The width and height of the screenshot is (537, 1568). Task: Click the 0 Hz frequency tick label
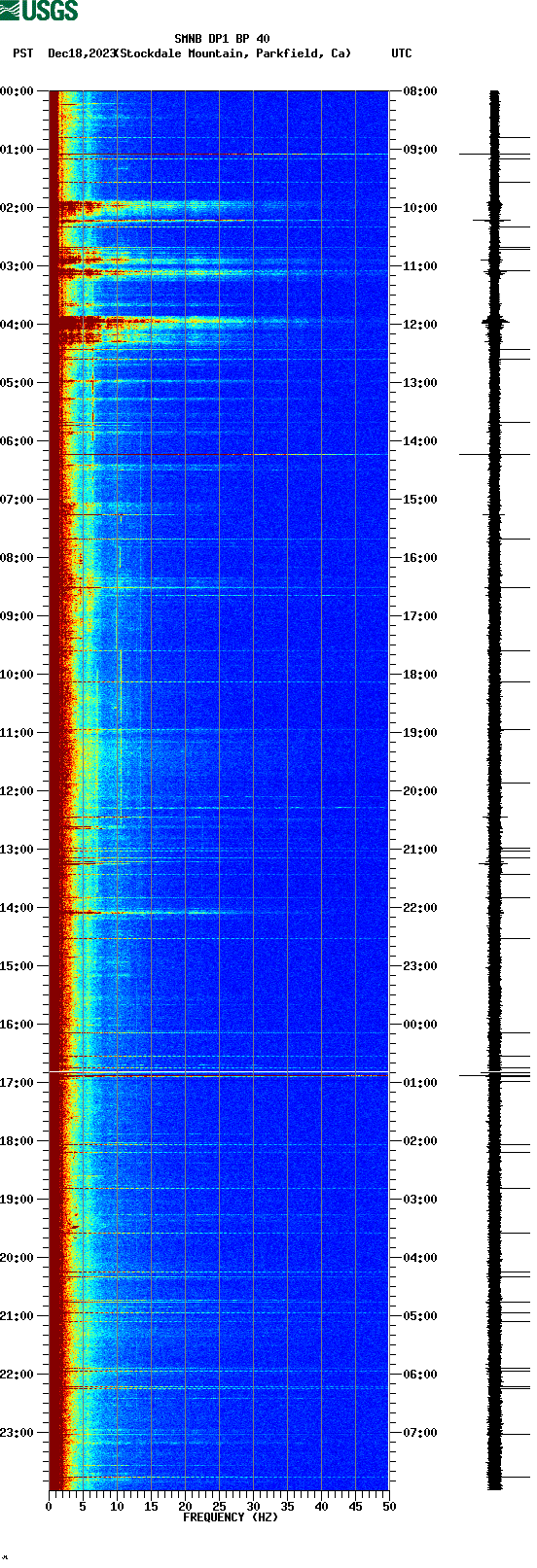click(49, 1507)
